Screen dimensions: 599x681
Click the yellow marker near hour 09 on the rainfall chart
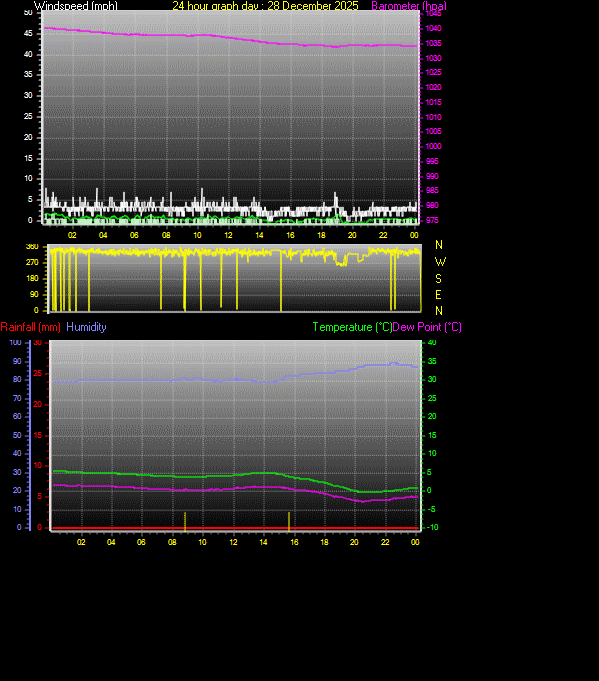coord(185,522)
